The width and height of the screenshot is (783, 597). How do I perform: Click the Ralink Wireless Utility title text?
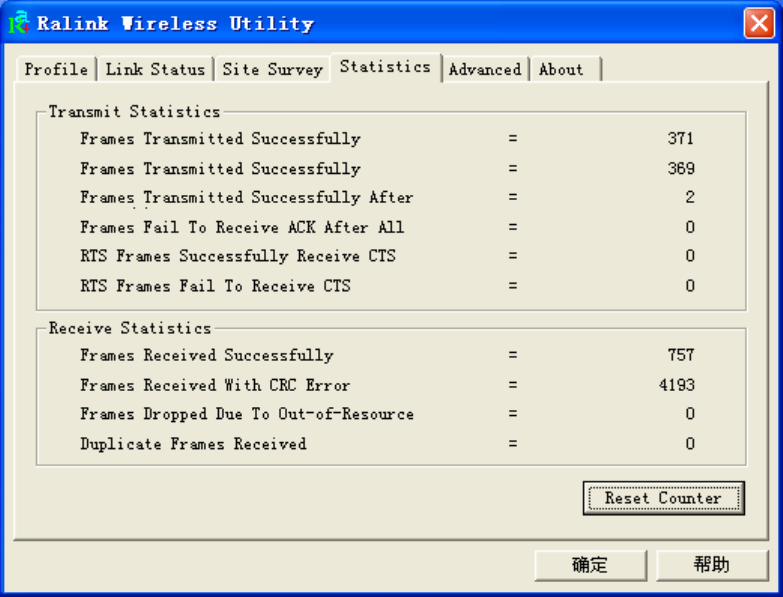[x=175, y=23]
